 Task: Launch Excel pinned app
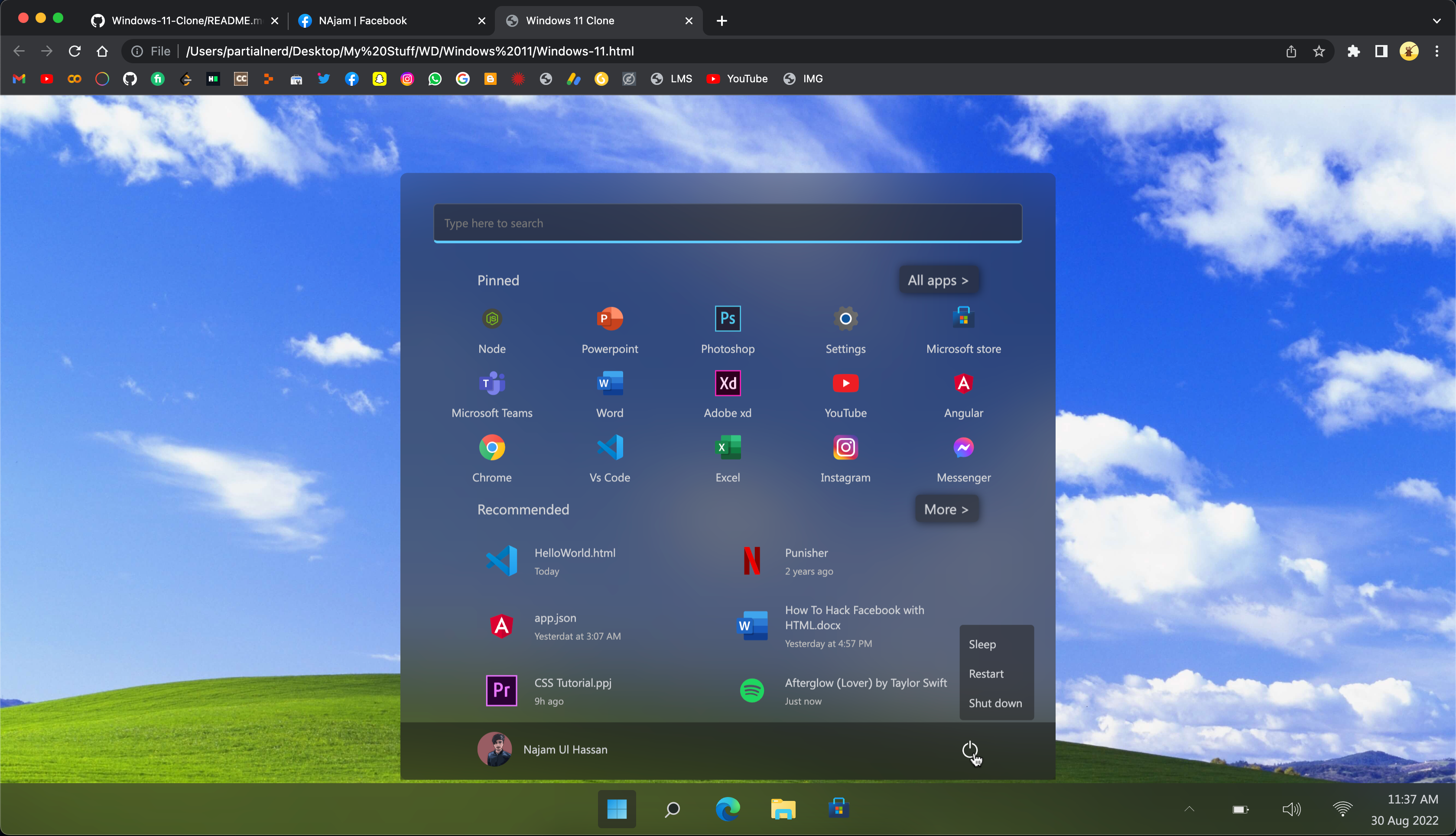tap(727, 459)
